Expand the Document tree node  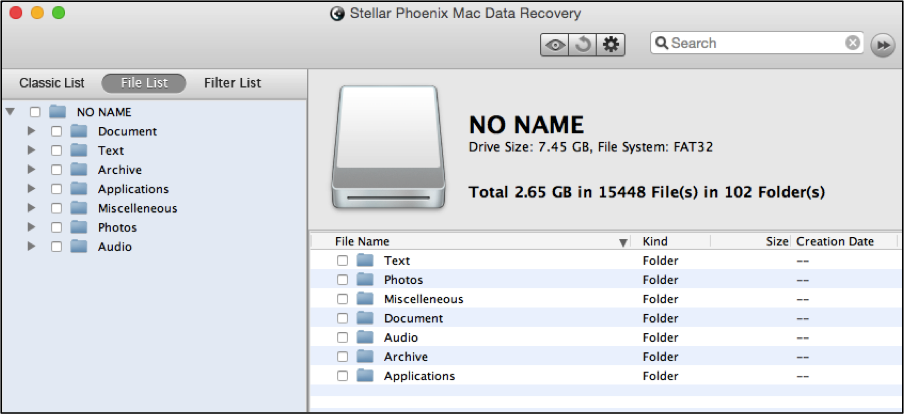(31, 131)
